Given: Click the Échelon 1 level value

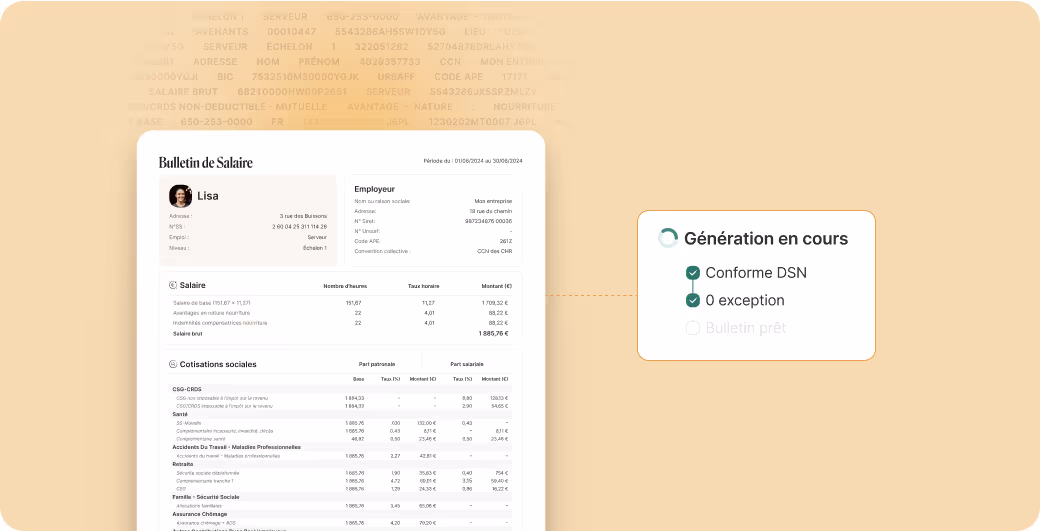Looking at the screenshot, I should [x=315, y=248].
